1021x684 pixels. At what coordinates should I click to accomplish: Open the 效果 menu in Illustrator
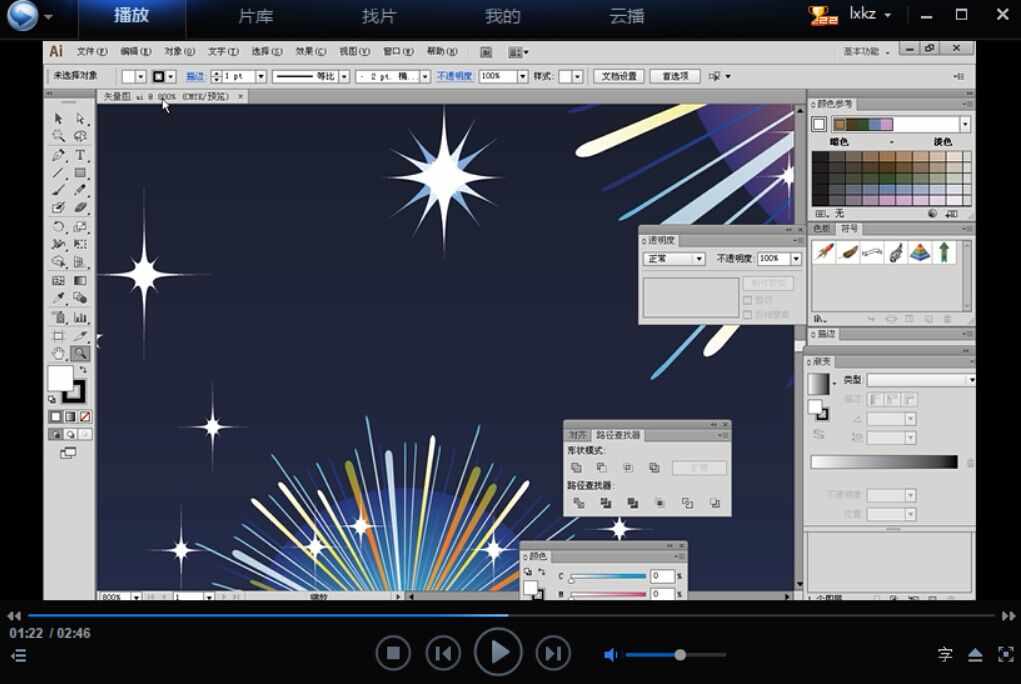(308, 51)
